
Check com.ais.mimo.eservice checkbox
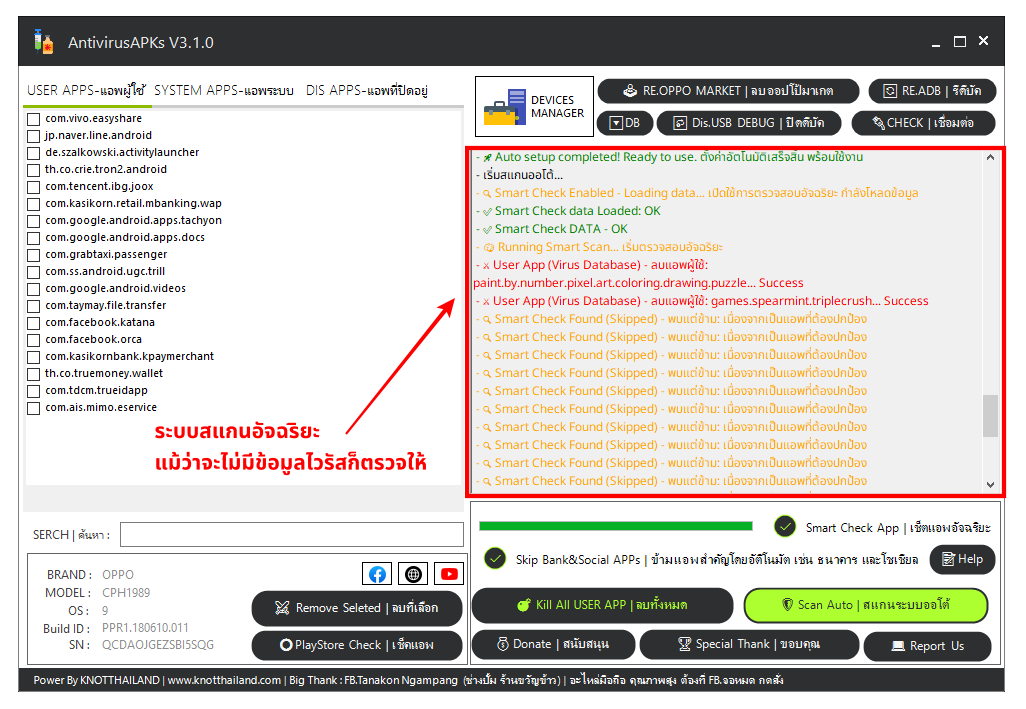(33, 408)
